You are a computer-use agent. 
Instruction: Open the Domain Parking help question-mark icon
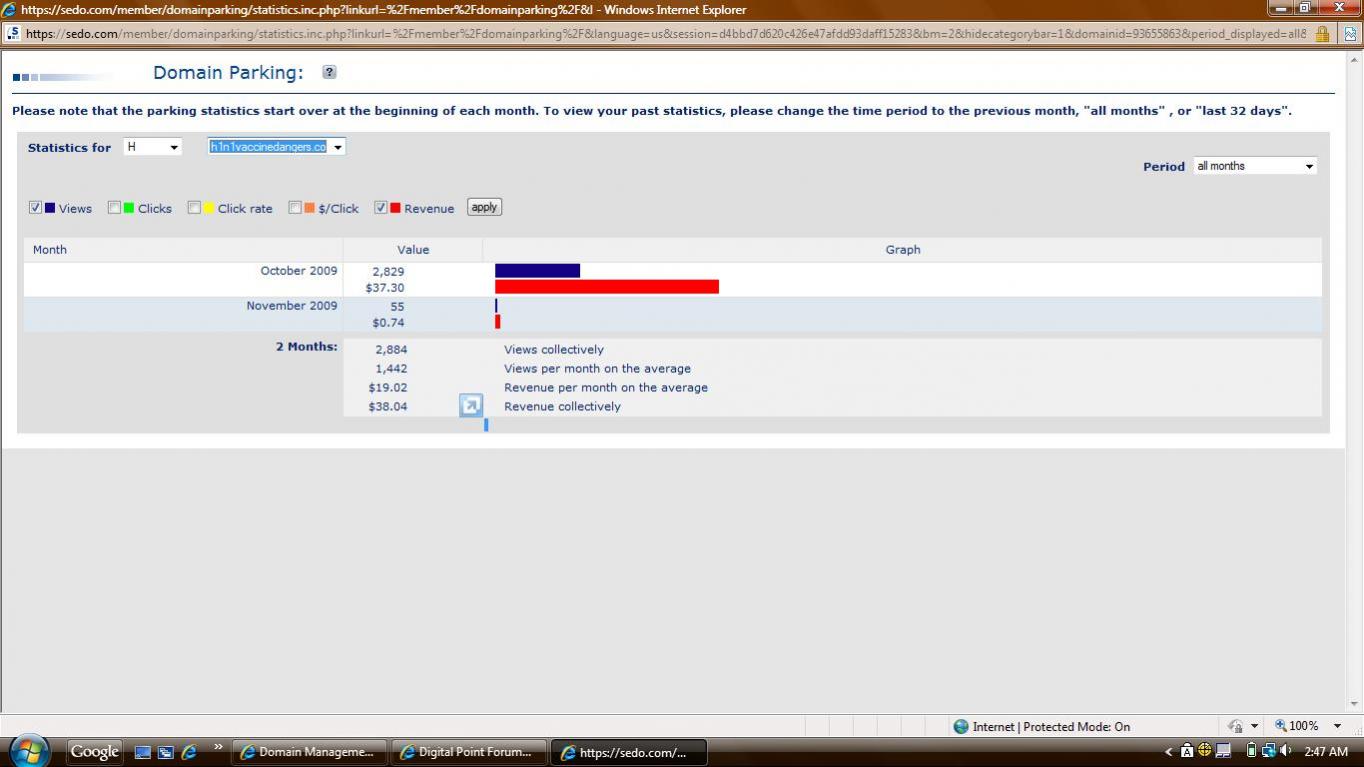pyautogui.click(x=330, y=72)
